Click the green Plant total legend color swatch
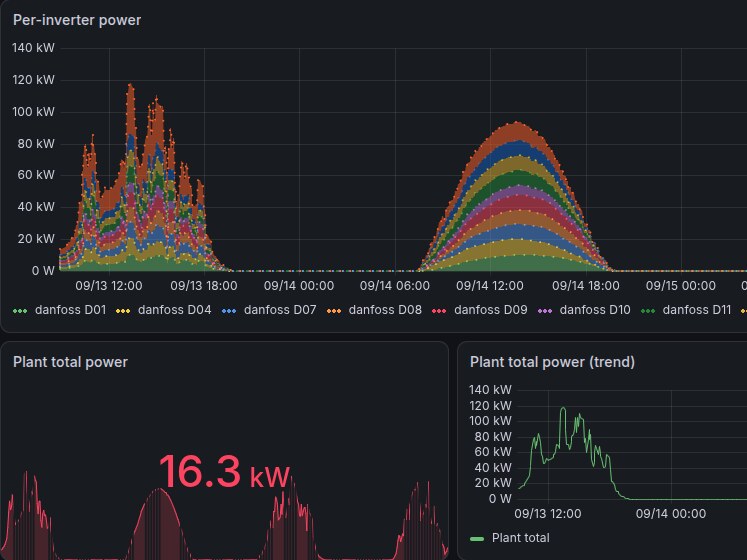 (x=477, y=539)
